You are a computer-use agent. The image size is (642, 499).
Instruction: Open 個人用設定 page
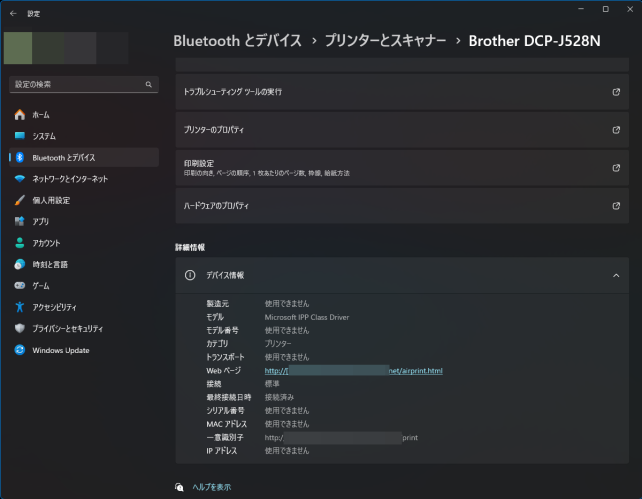coord(84,200)
